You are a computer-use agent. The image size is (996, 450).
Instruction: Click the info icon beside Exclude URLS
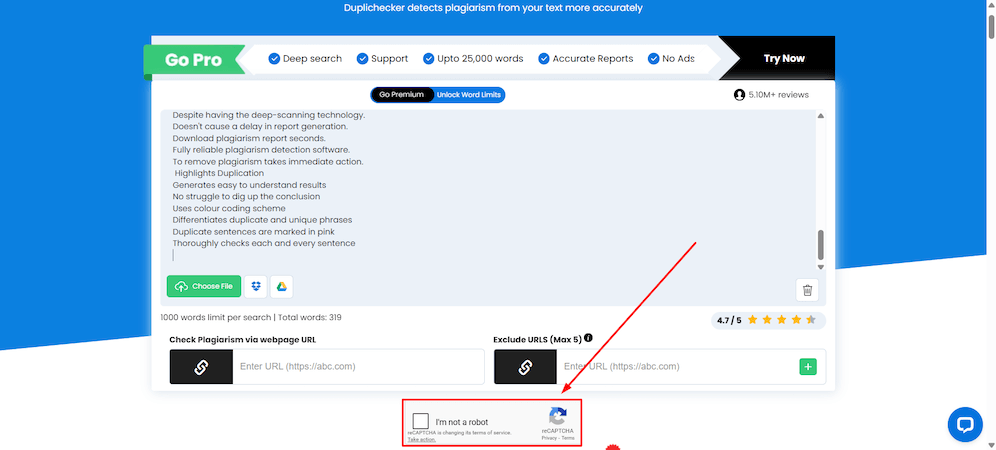pos(588,338)
